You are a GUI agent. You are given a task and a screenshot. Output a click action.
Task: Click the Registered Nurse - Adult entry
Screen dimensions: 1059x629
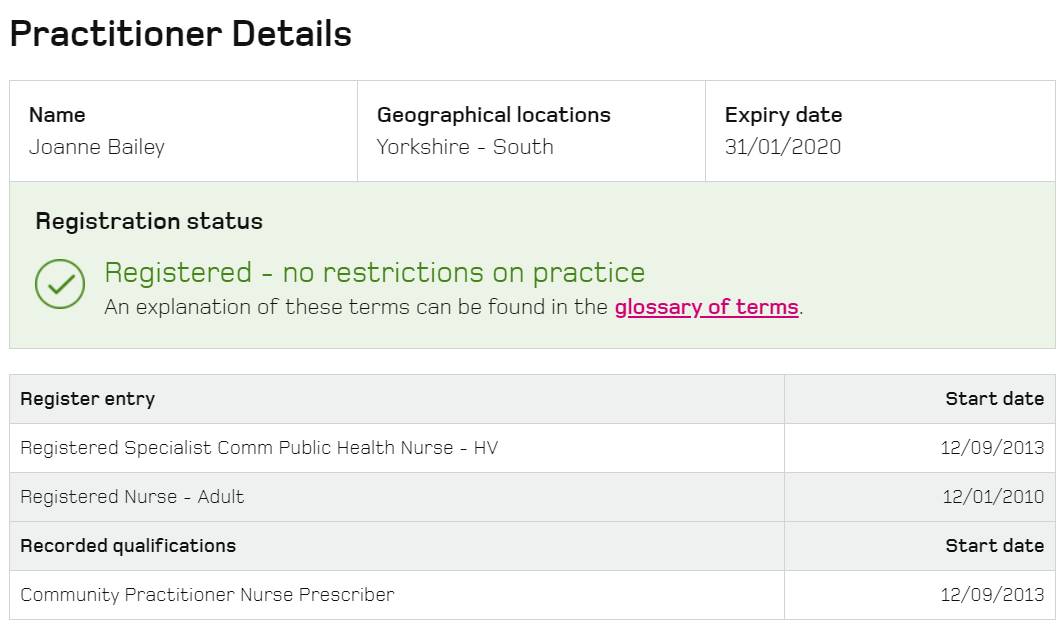[135, 497]
